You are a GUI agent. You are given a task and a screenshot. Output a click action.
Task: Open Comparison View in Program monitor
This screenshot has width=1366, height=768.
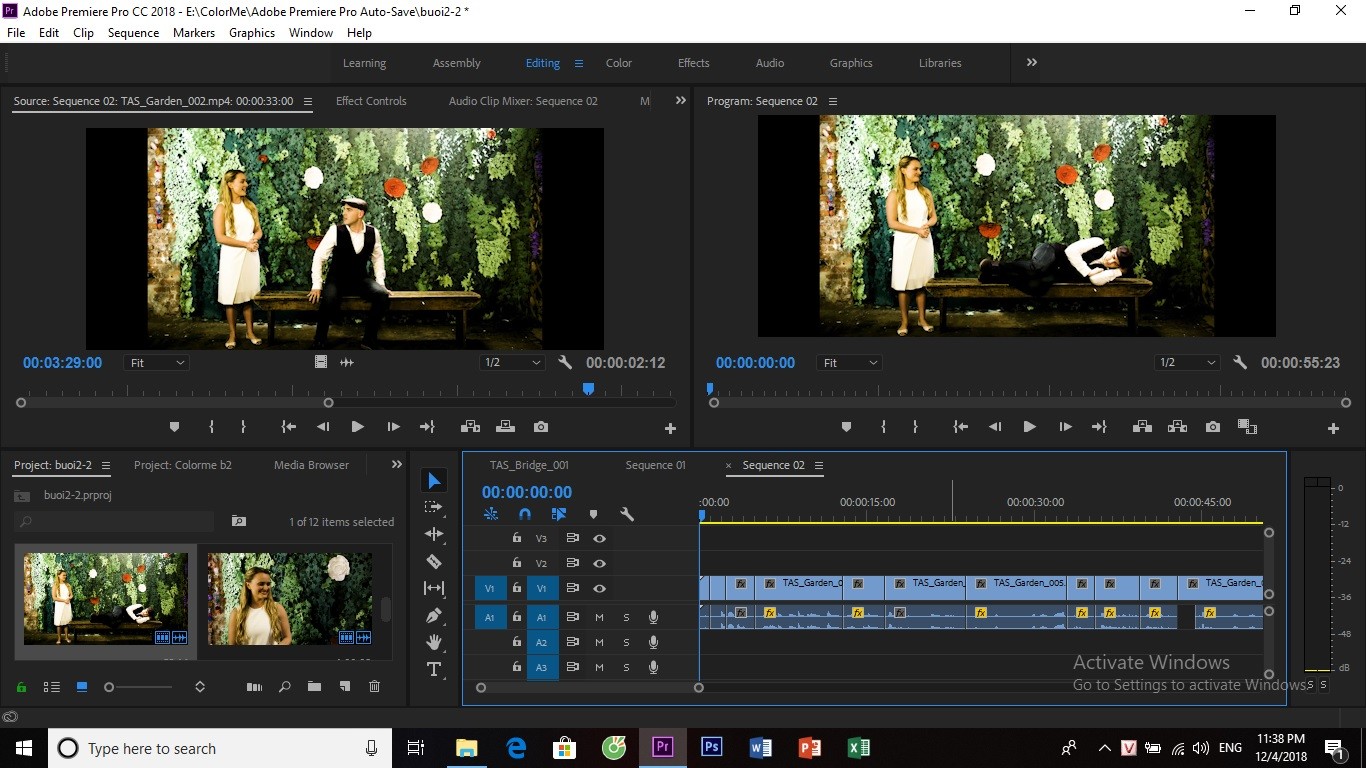click(1247, 427)
